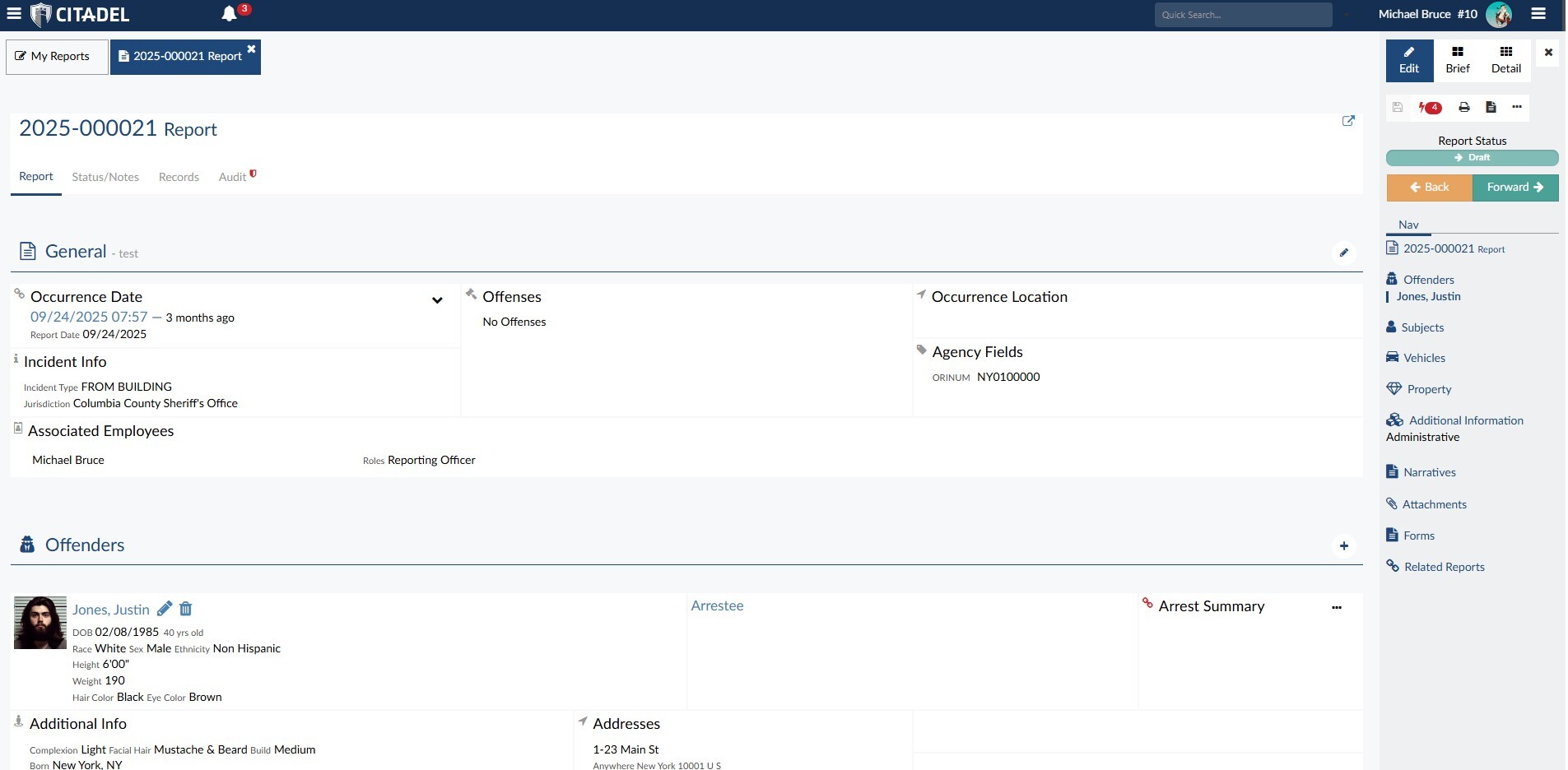1568x770 pixels.
Task: Expand the Occurrence Date chevron
Action: pos(437,299)
